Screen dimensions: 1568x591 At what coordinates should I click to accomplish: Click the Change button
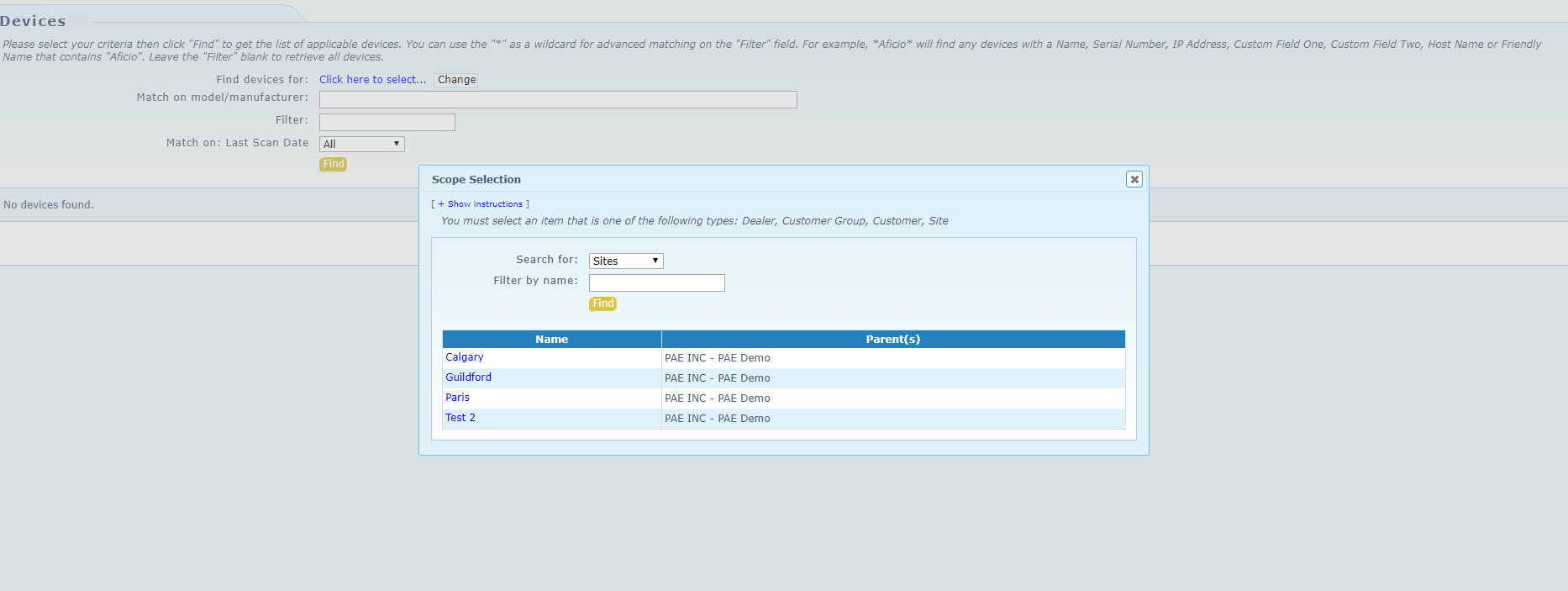456,80
